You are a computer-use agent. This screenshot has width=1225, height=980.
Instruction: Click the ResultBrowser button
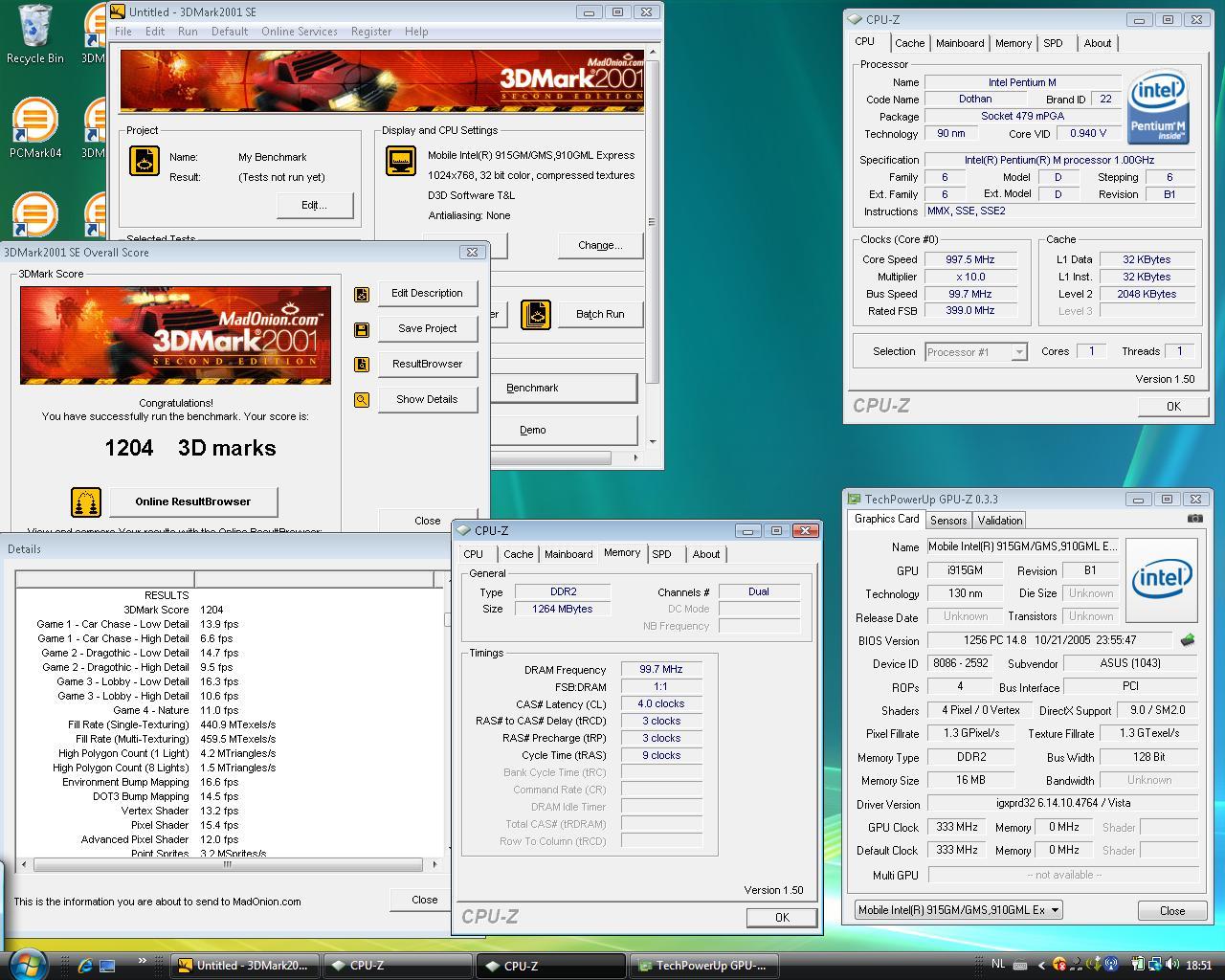427,365
